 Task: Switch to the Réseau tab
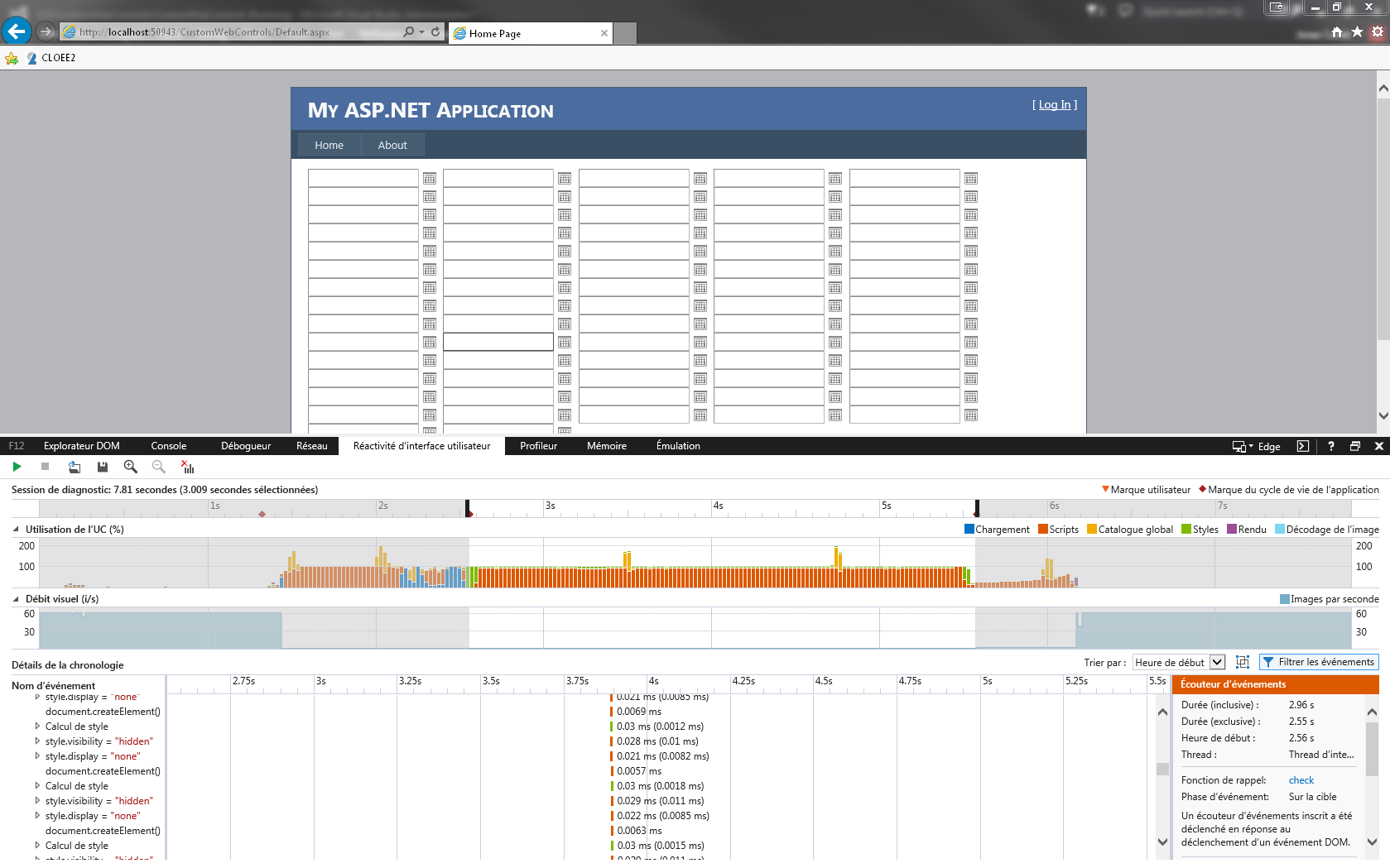click(x=312, y=446)
